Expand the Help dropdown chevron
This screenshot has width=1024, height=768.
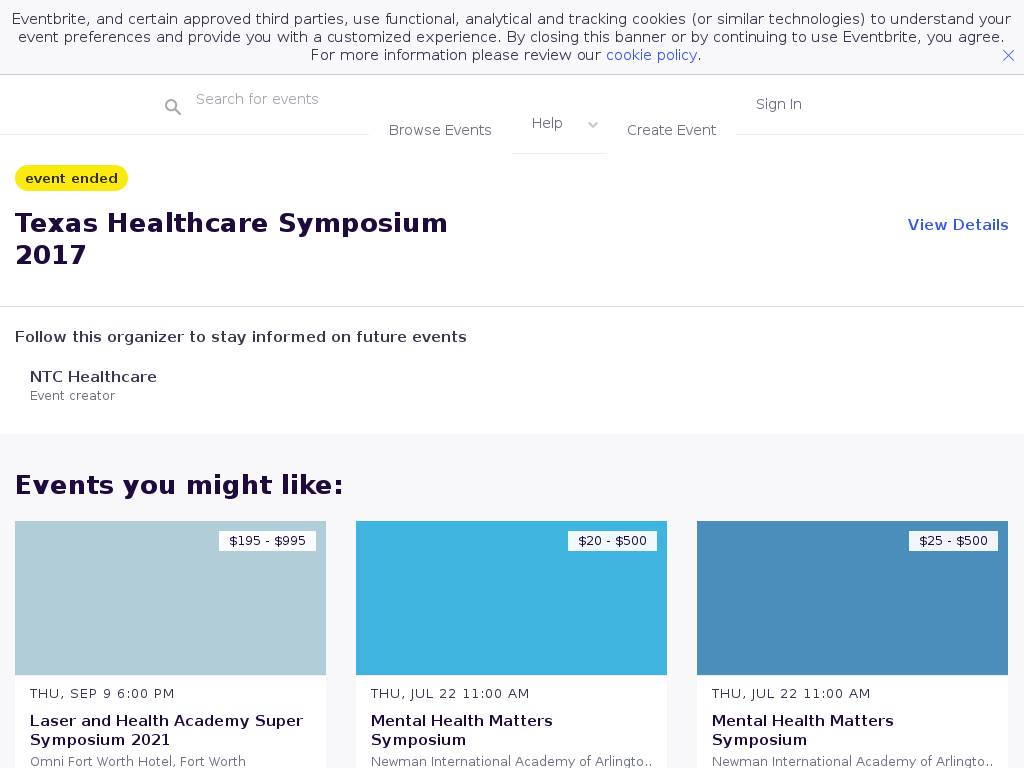pyautogui.click(x=593, y=125)
